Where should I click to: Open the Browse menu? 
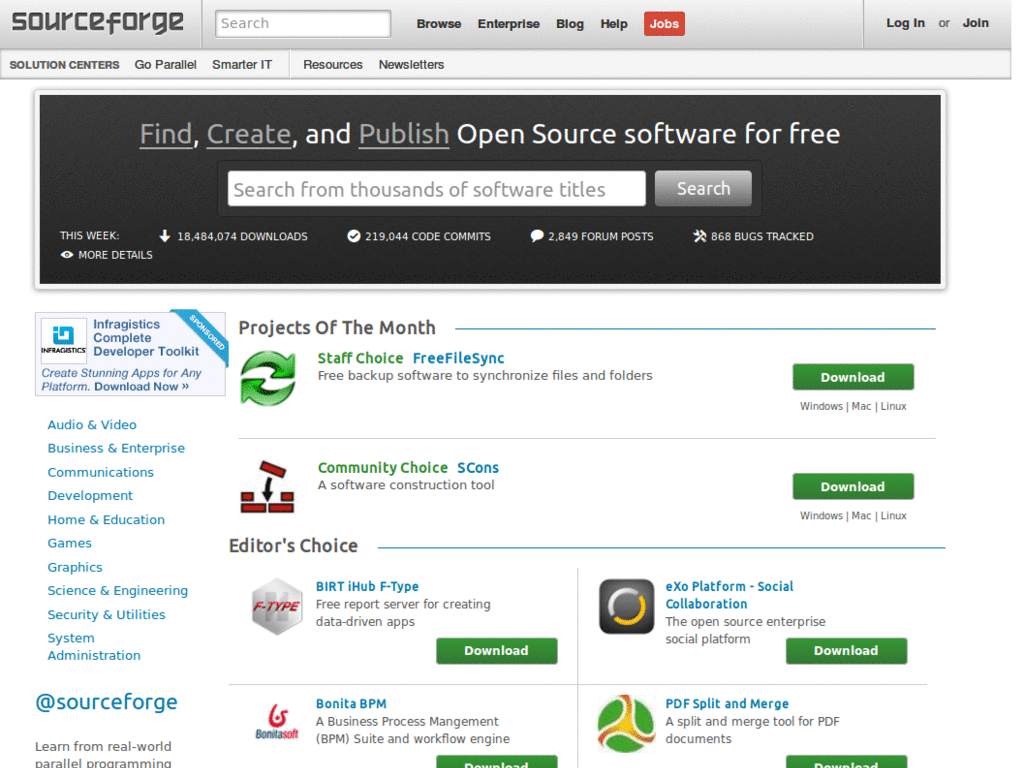[x=439, y=24]
